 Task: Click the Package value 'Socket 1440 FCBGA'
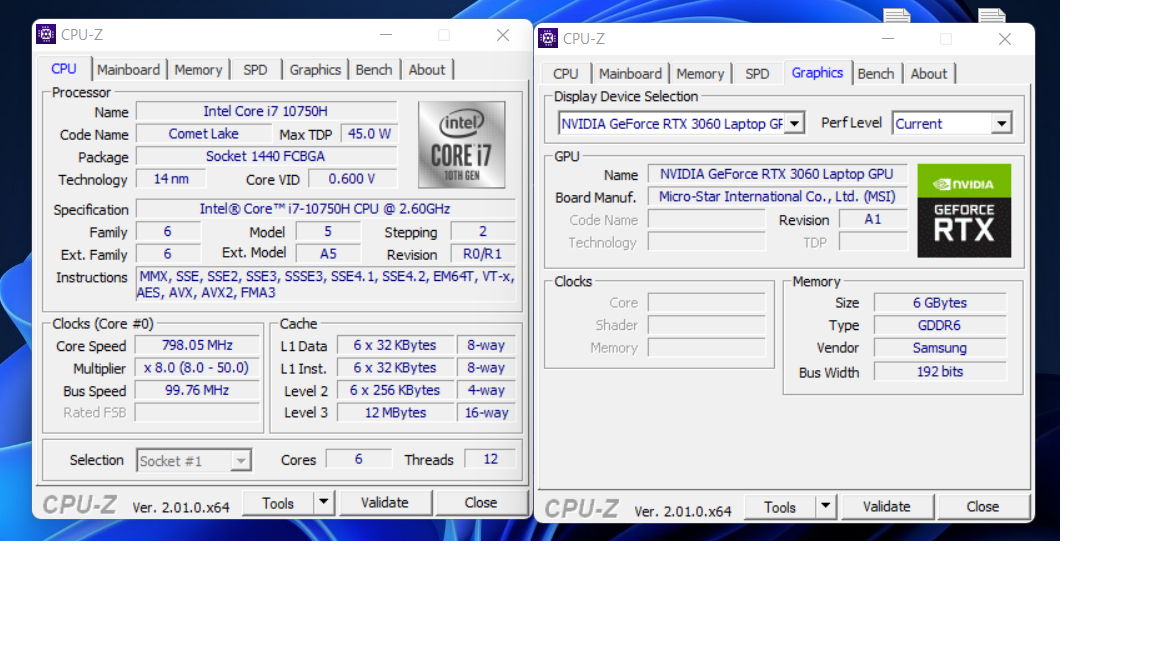[x=266, y=156]
